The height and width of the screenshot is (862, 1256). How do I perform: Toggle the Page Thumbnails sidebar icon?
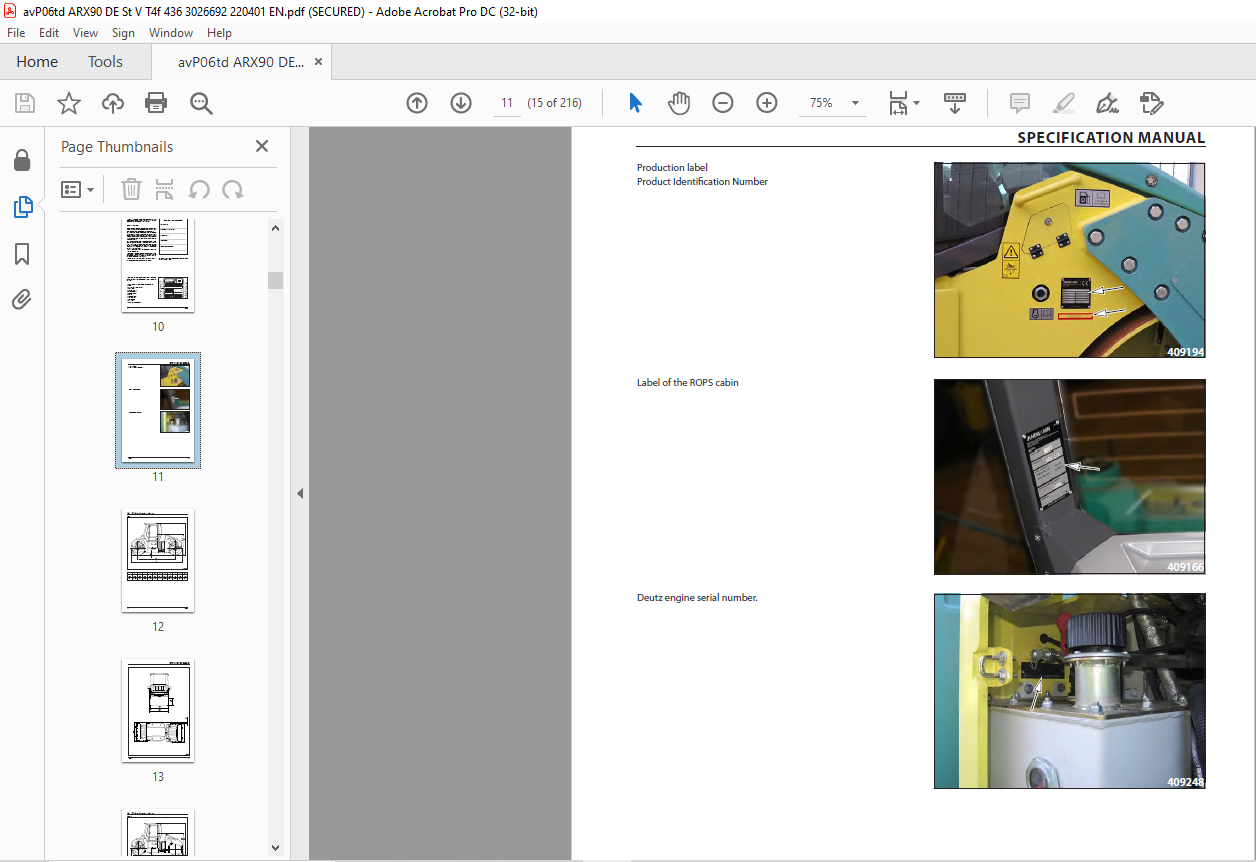coord(22,207)
